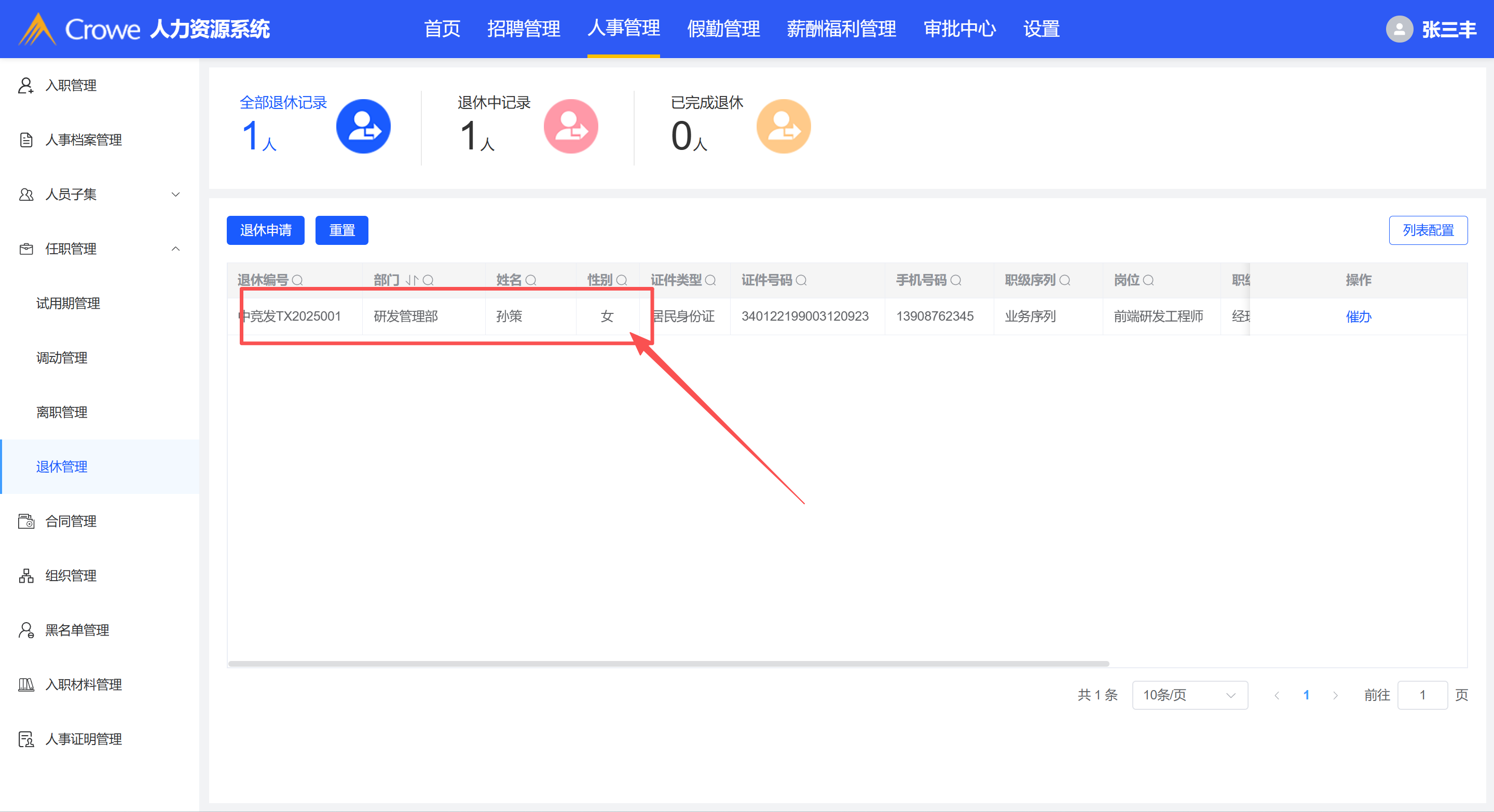1494x812 pixels.
Task: Click the 前往 page number input field
Action: pyautogui.click(x=1422, y=695)
